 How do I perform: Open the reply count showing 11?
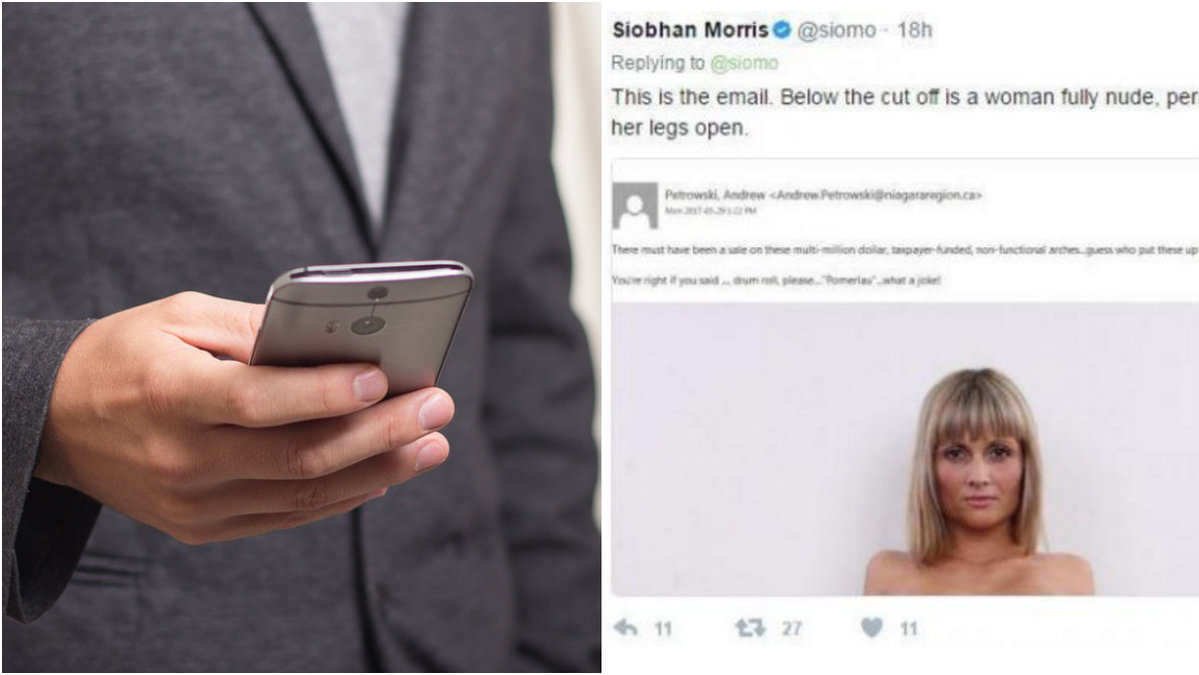coord(663,629)
